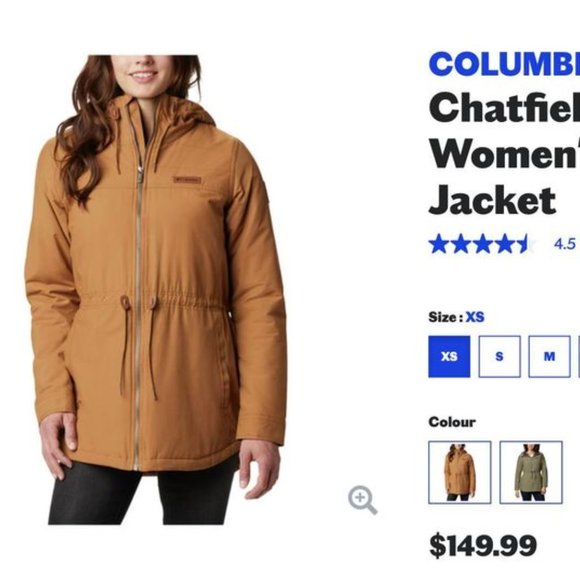Click the half-filled fifth rating star

pos(525,244)
